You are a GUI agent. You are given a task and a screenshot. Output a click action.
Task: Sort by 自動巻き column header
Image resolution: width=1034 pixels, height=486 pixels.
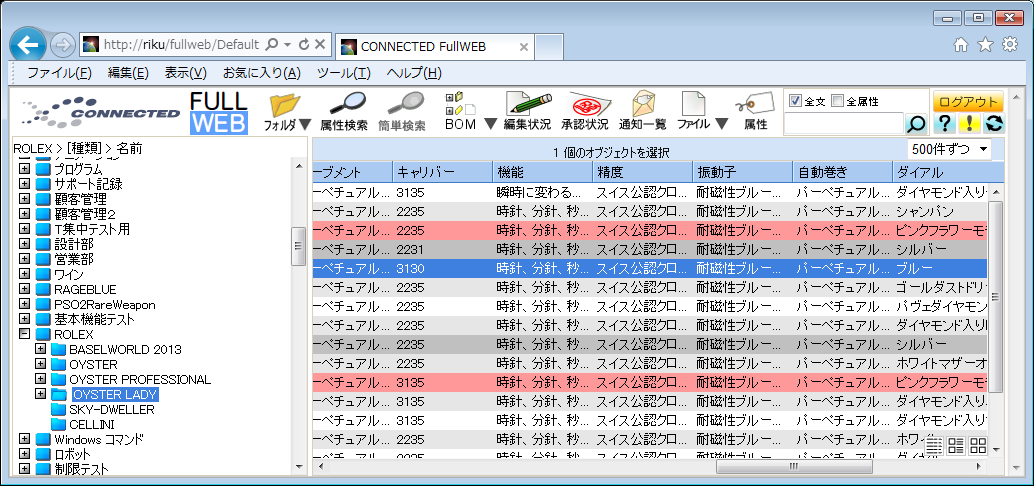click(843, 172)
